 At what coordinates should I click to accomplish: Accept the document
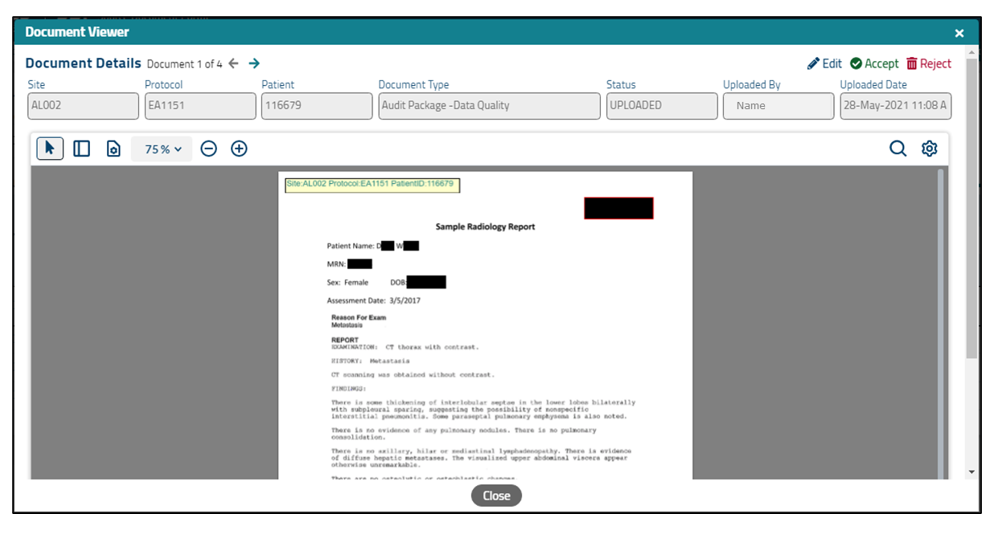(874, 63)
